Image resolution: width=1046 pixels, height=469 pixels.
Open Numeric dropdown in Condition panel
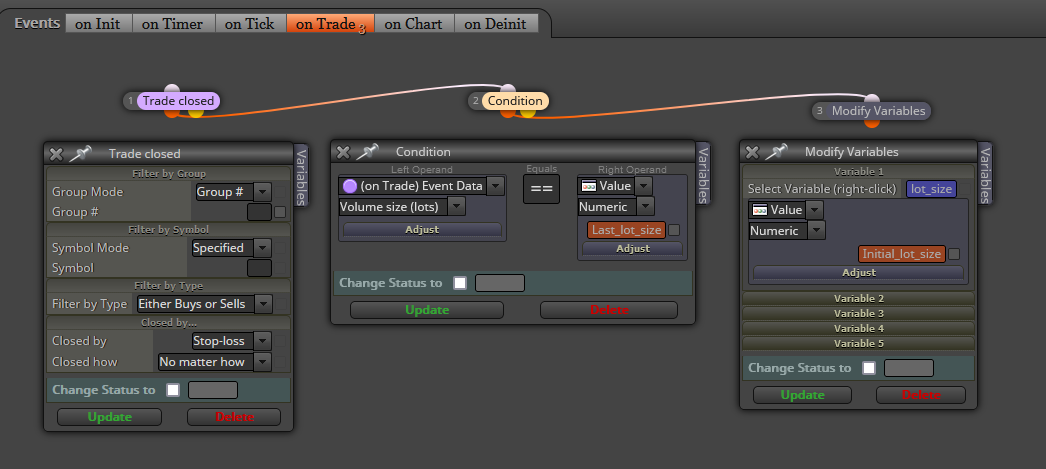[616, 207]
